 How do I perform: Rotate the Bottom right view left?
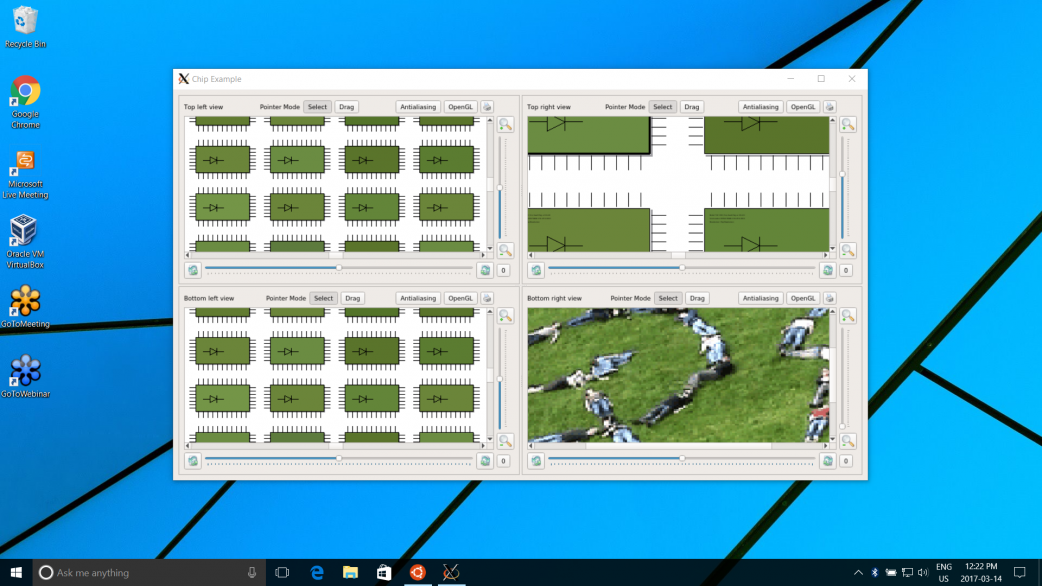(x=536, y=461)
